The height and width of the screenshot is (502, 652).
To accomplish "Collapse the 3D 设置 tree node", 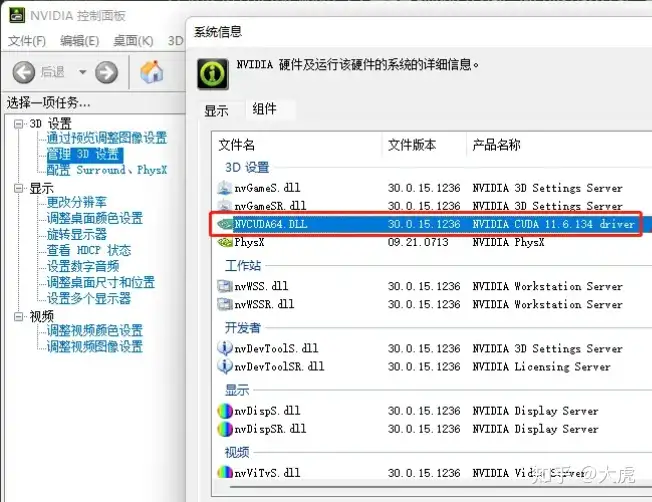I will coord(18,124).
